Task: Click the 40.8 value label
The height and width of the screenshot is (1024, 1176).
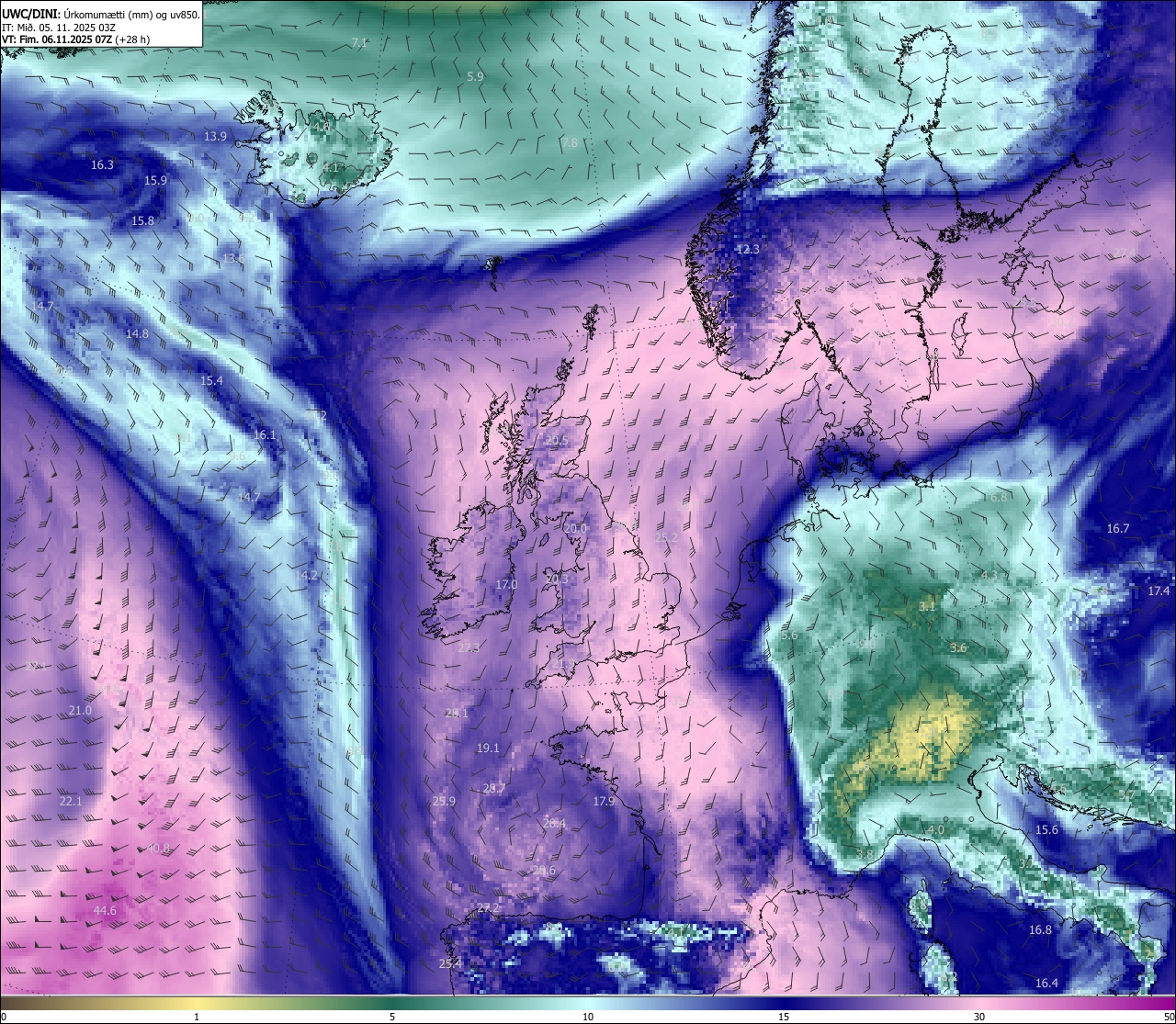Action: [x=158, y=849]
